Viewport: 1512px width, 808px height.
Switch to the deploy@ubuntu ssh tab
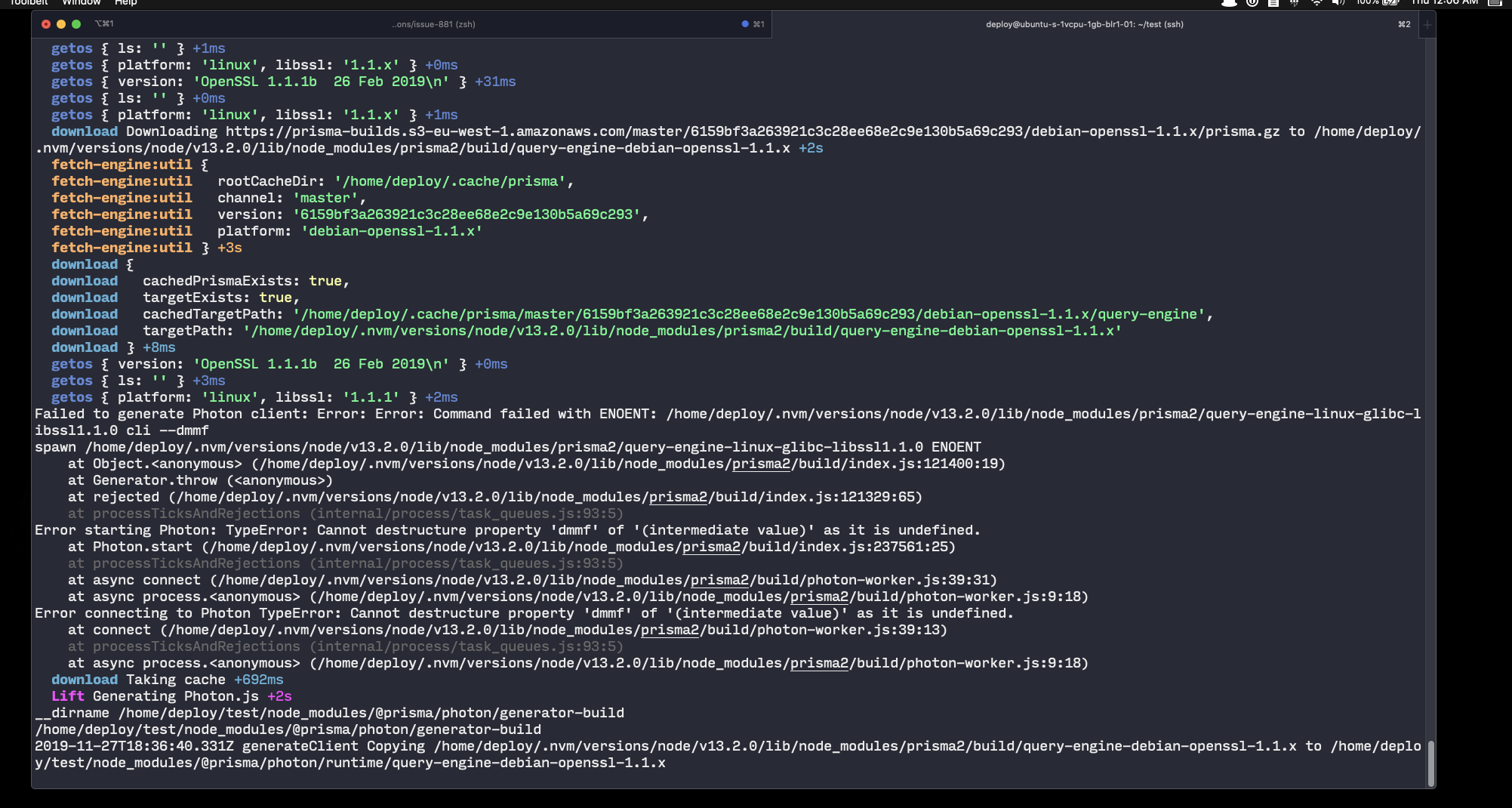coord(1083,23)
